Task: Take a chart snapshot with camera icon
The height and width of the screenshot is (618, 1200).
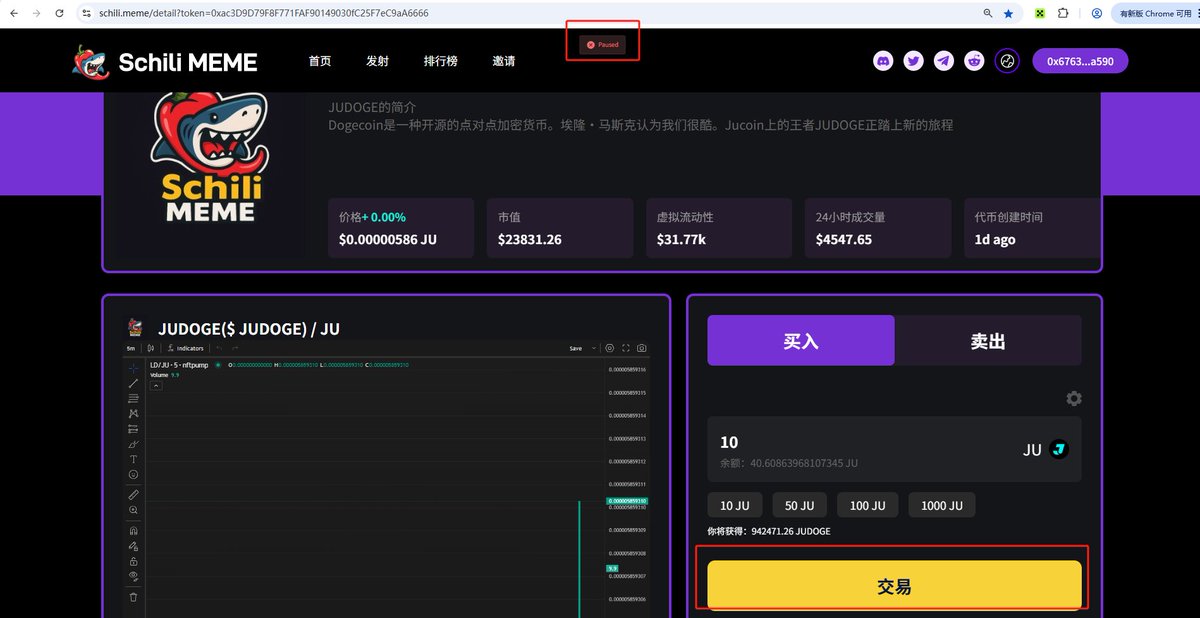Action: pos(641,348)
